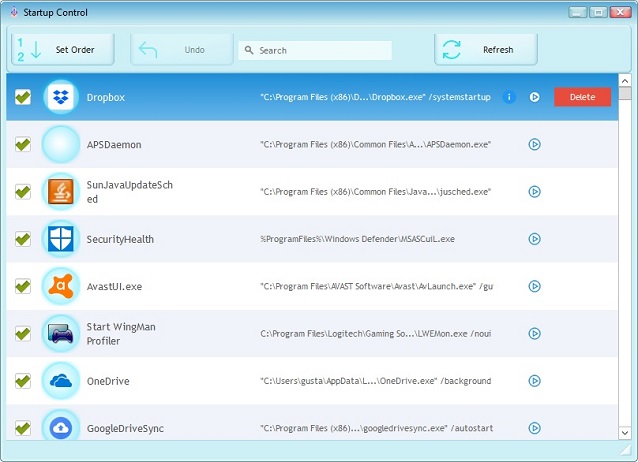Focus the Search input field
The width and height of the screenshot is (638, 462).
pos(315,50)
